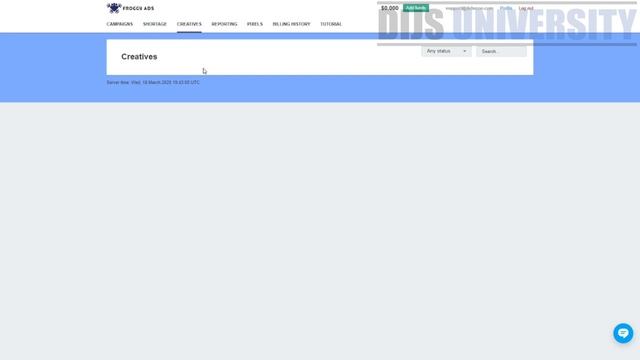The width and height of the screenshot is (640, 360).
Task: Click into the Search field
Action: click(x=501, y=51)
